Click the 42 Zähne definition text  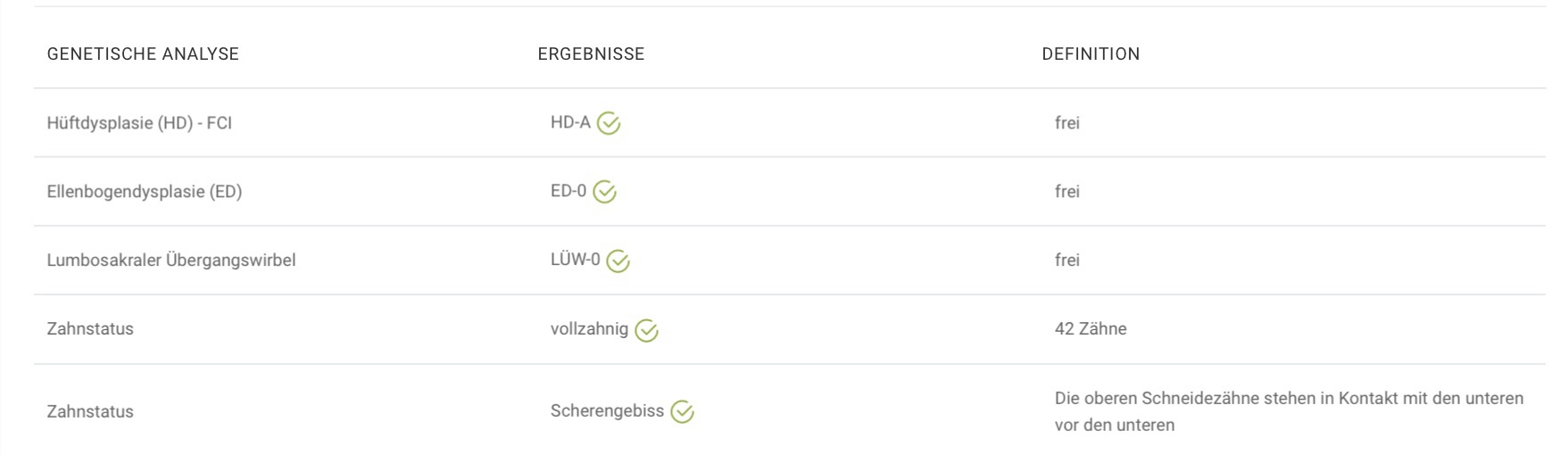[x=1091, y=329]
